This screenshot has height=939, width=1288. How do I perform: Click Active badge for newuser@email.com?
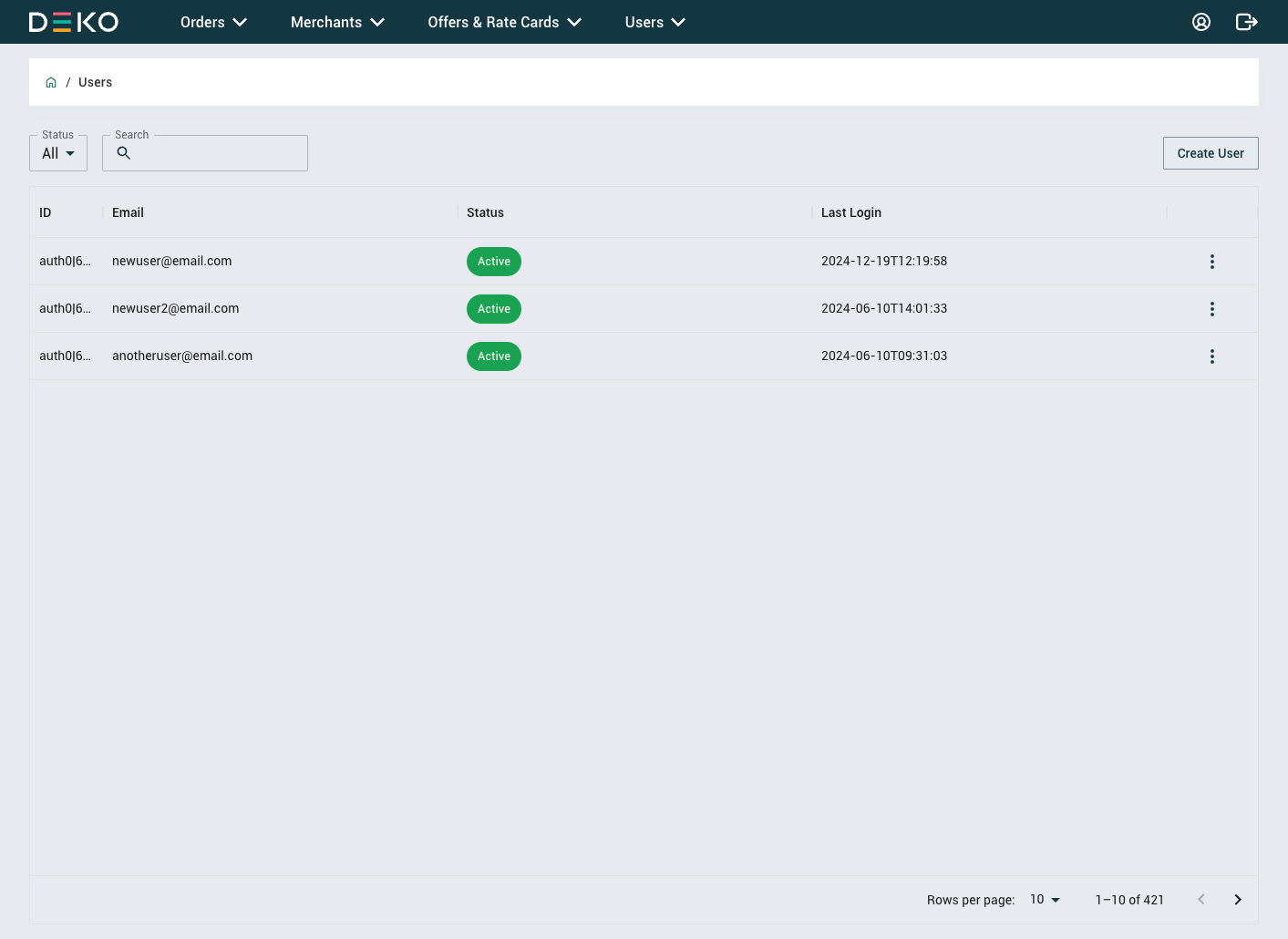point(494,262)
